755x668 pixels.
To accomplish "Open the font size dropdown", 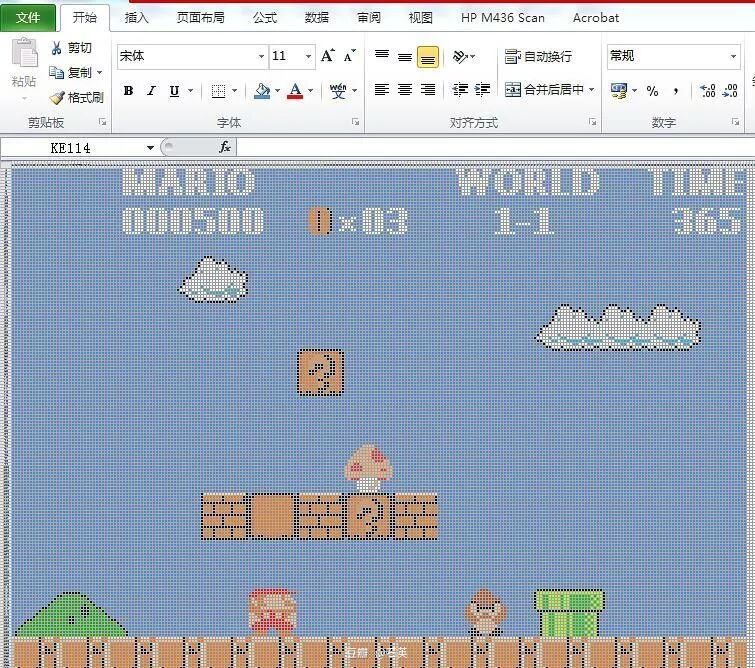I will point(308,56).
